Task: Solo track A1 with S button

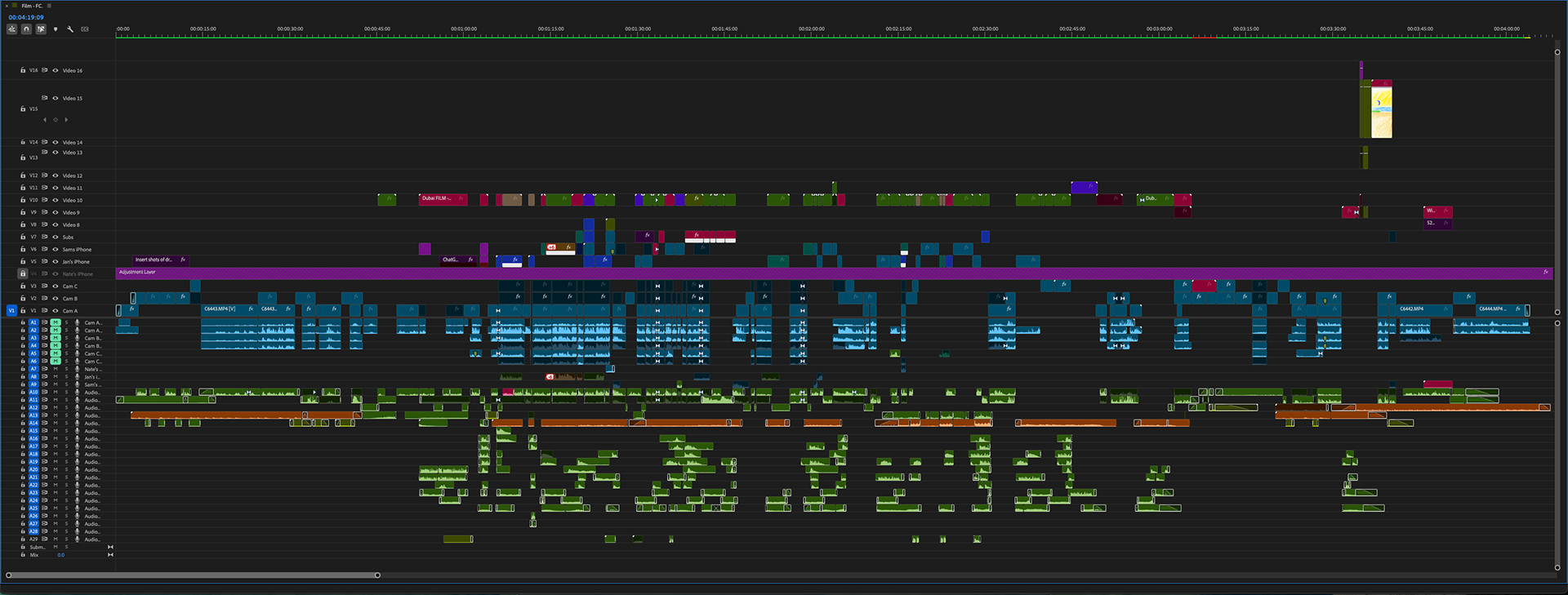Action: click(66, 322)
